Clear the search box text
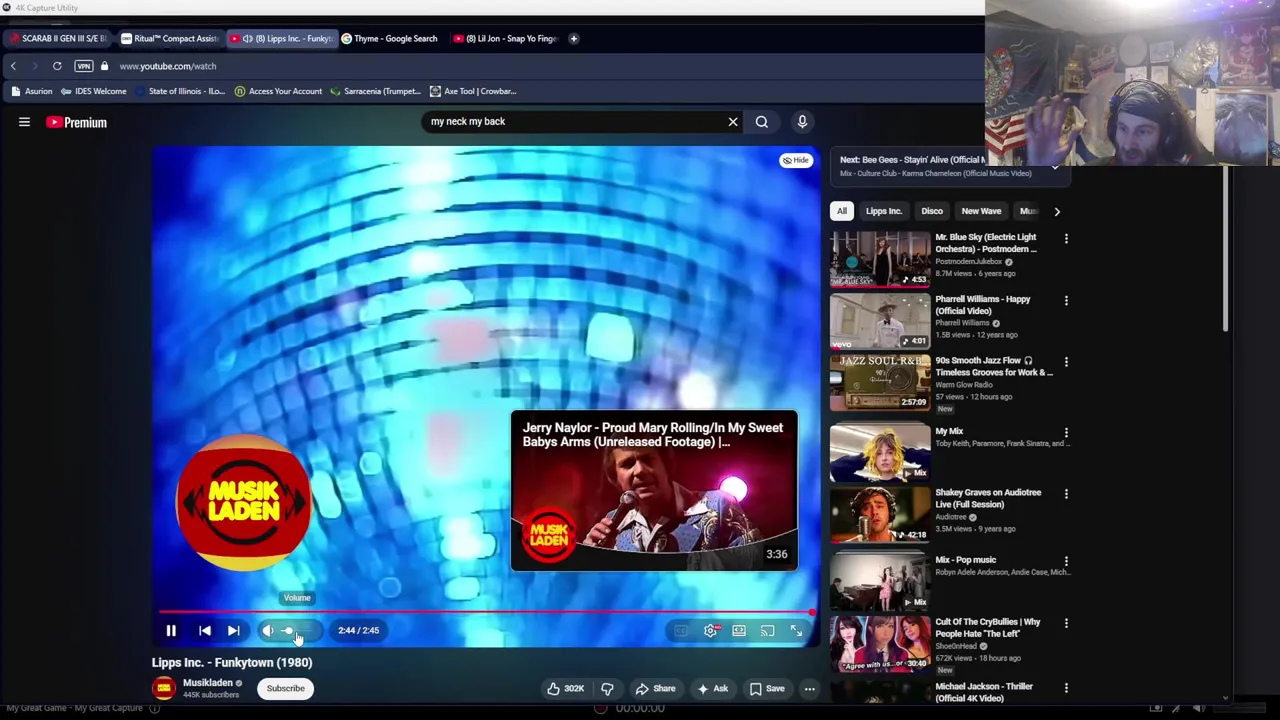This screenshot has height=720, width=1280. (733, 122)
